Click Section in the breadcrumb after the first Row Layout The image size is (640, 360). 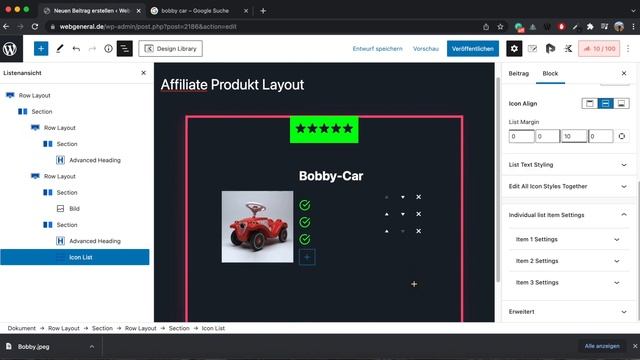[x=102, y=328]
